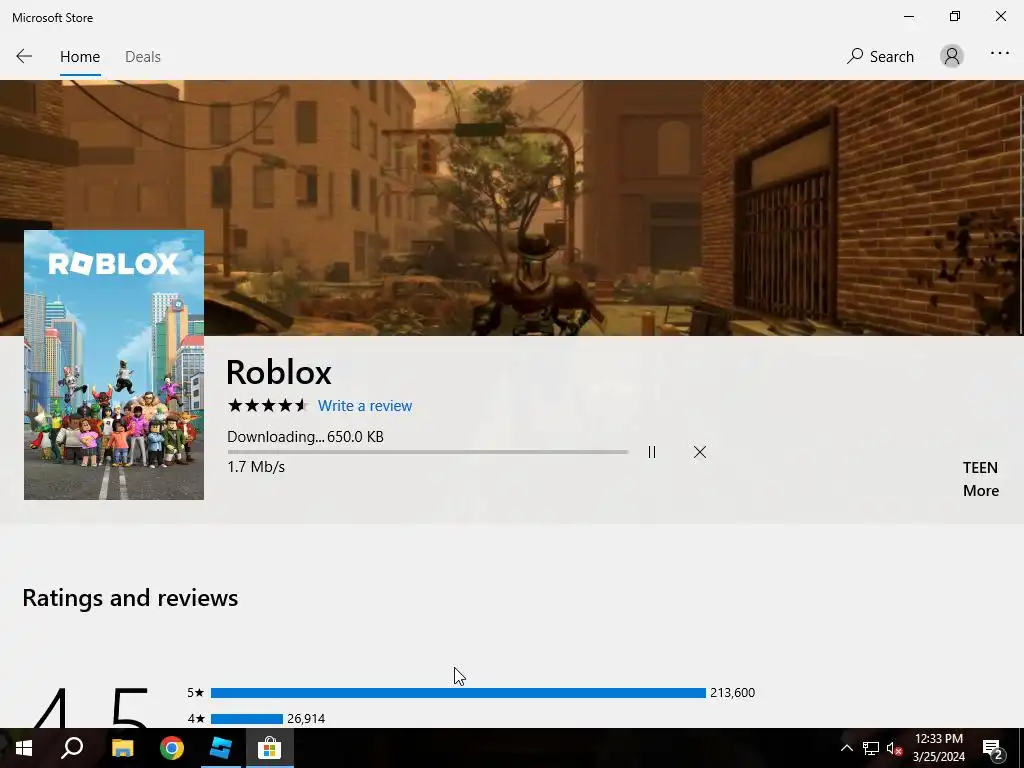Click the muted volume tray icon
Image resolution: width=1024 pixels, height=768 pixels.
894,748
